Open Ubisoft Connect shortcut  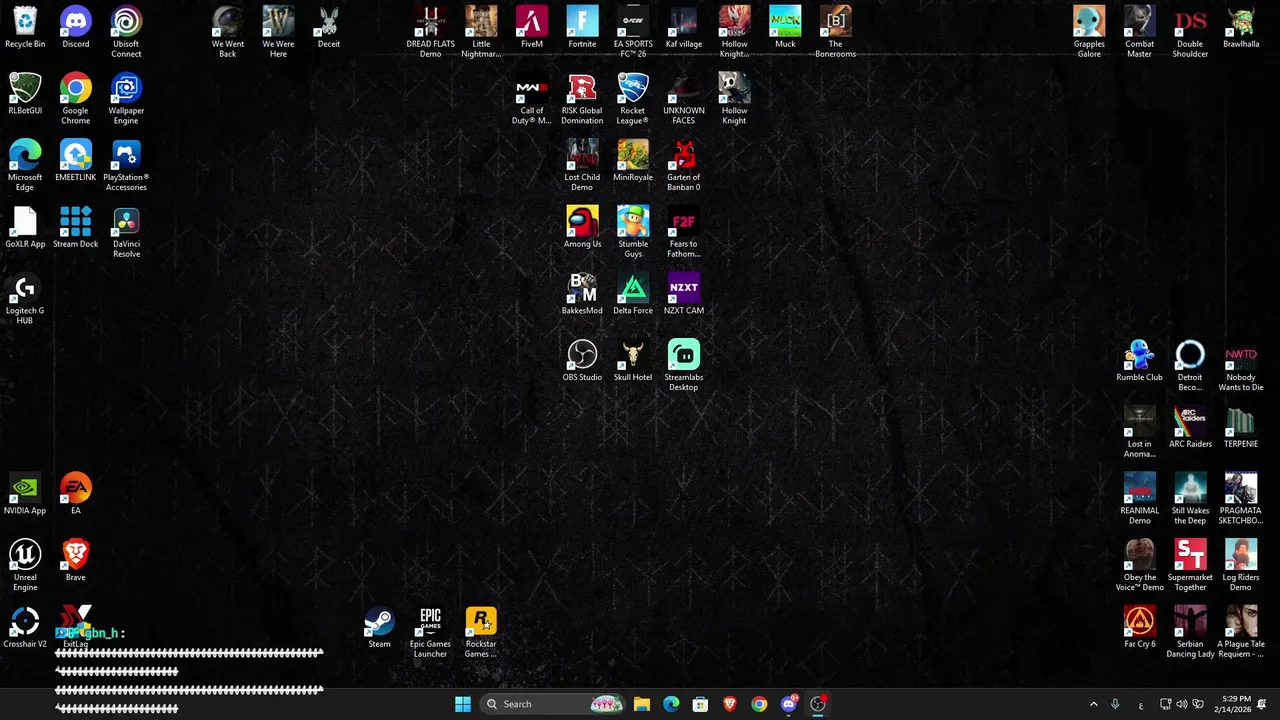[x=126, y=32]
